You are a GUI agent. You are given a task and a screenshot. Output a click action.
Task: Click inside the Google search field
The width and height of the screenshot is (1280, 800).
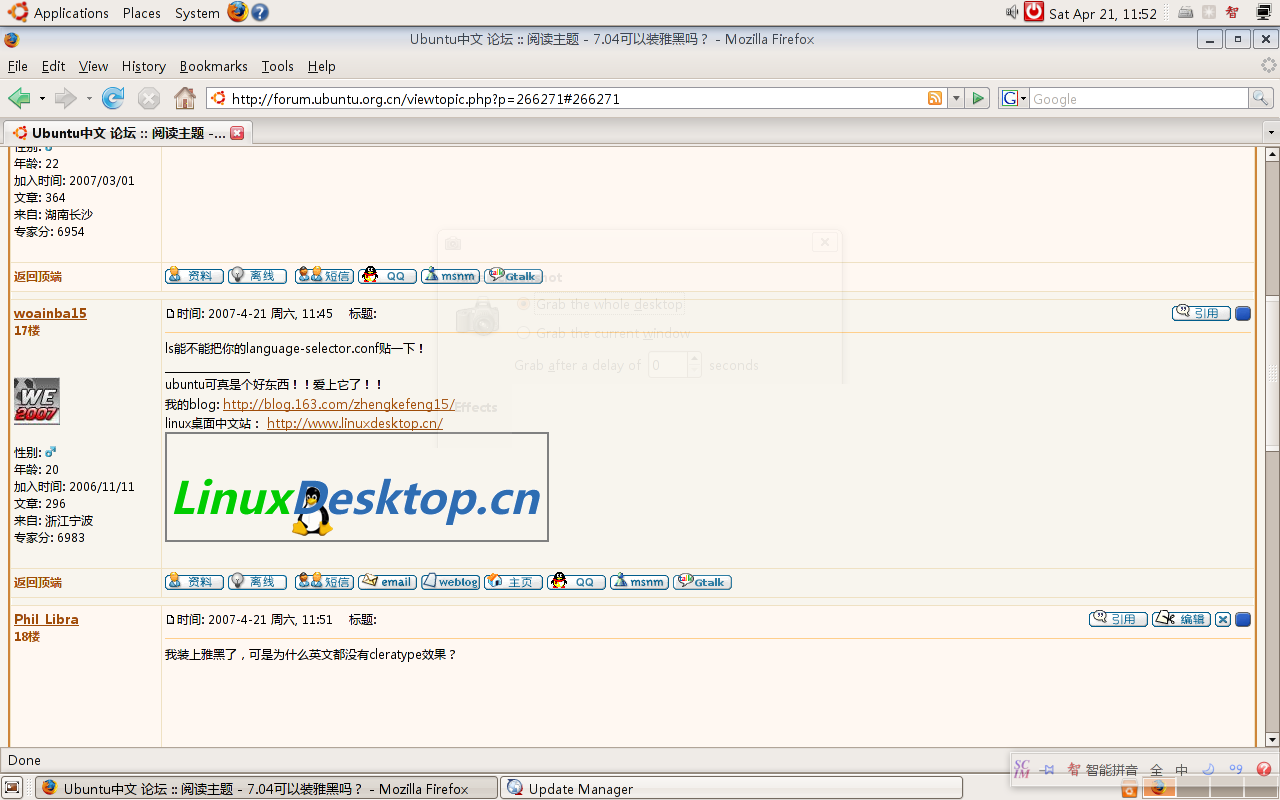coord(1138,98)
